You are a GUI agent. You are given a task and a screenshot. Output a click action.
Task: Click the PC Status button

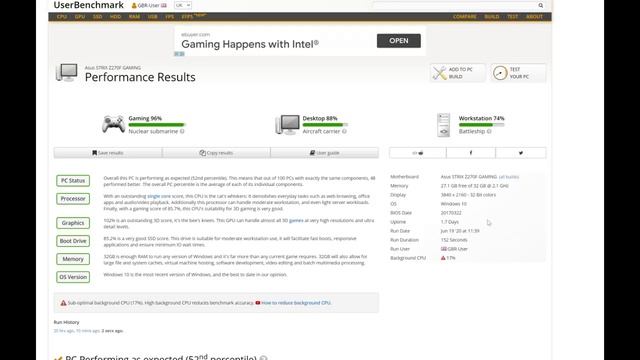(73, 180)
